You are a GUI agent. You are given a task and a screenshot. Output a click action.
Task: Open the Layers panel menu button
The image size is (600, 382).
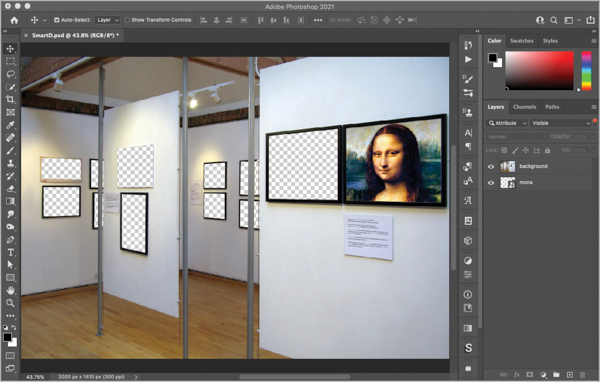click(593, 107)
